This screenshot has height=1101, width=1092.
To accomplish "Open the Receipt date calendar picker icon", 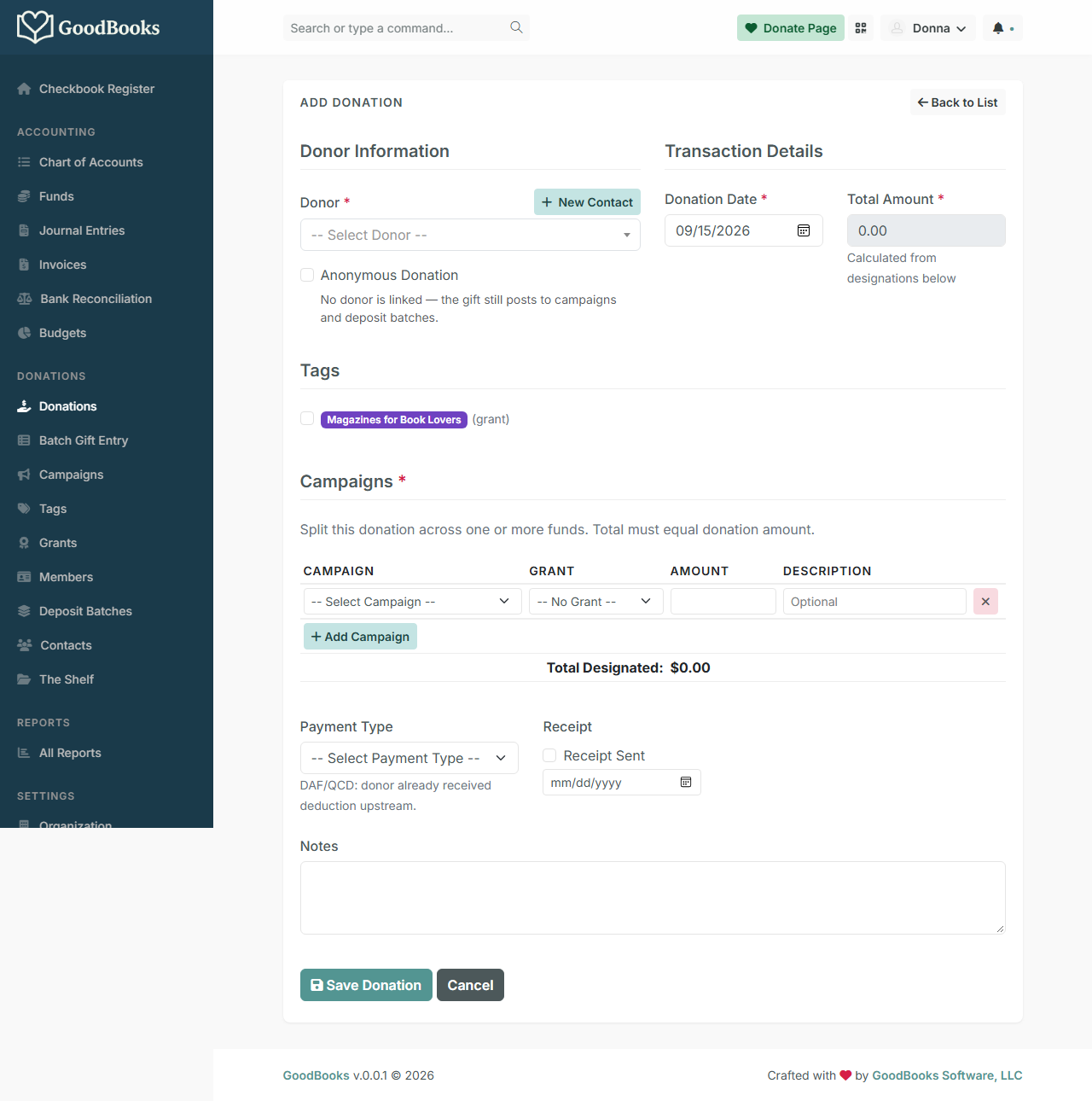I will 686,783.
